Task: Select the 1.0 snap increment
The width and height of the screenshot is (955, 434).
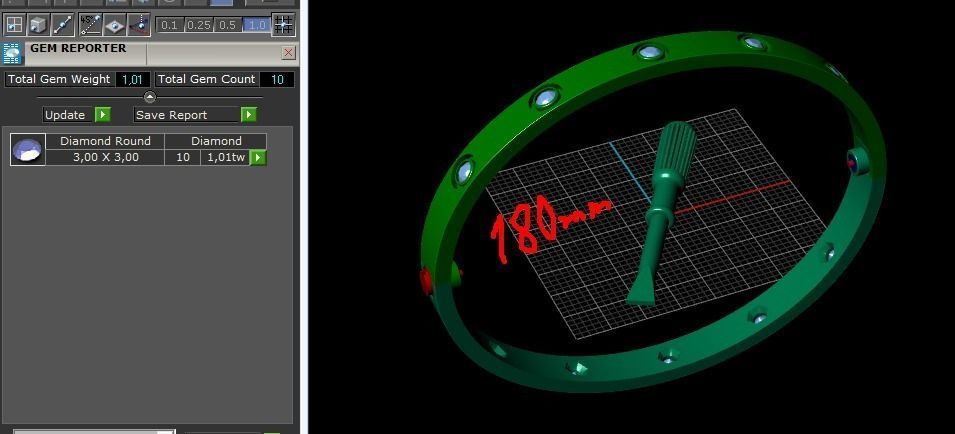Action: click(256, 25)
